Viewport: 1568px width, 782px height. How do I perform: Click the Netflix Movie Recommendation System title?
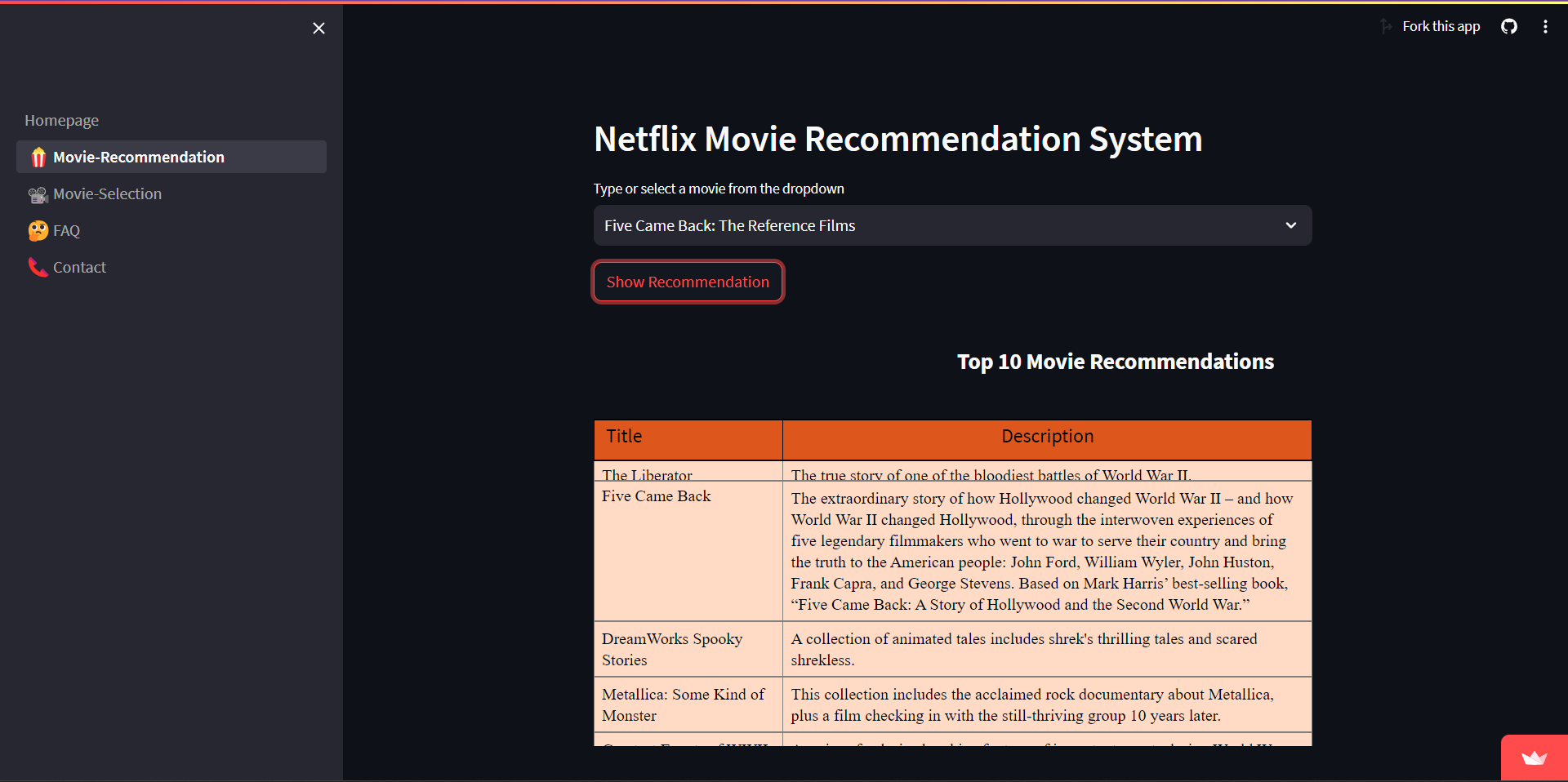pyautogui.click(x=898, y=139)
